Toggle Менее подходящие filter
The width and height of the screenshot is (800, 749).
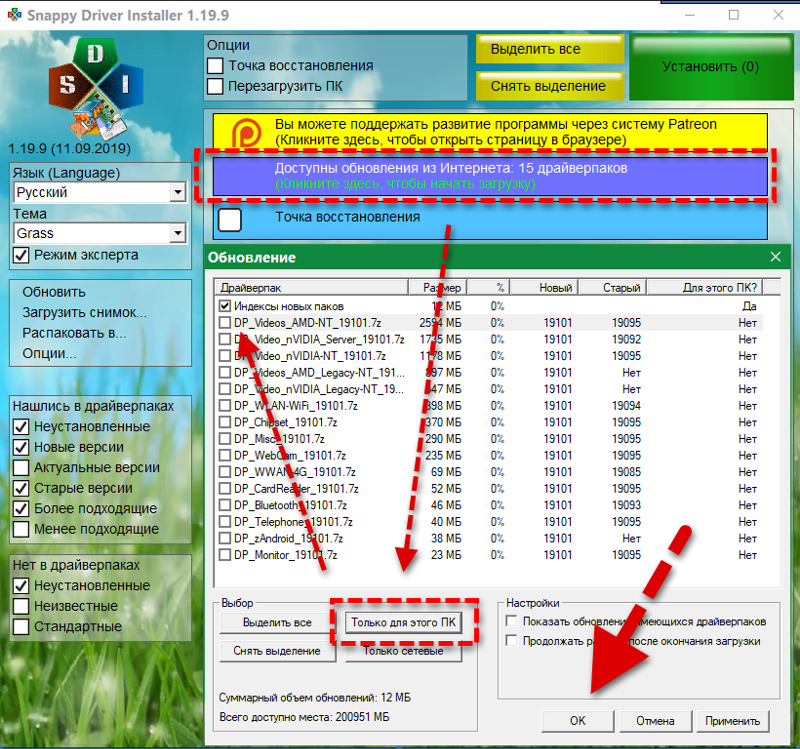tap(21, 529)
